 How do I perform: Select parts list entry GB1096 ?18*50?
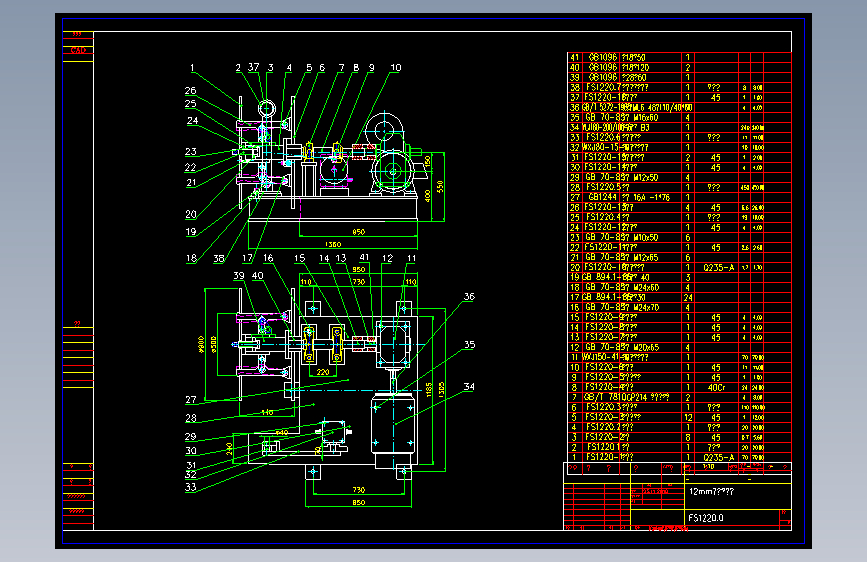617,58
